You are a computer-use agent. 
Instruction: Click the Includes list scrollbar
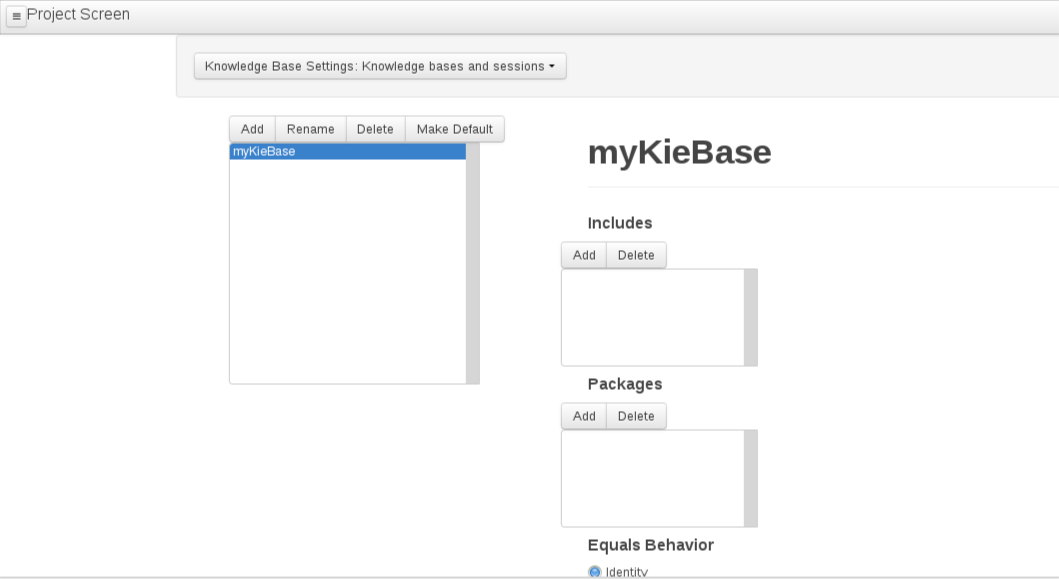(751, 318)
